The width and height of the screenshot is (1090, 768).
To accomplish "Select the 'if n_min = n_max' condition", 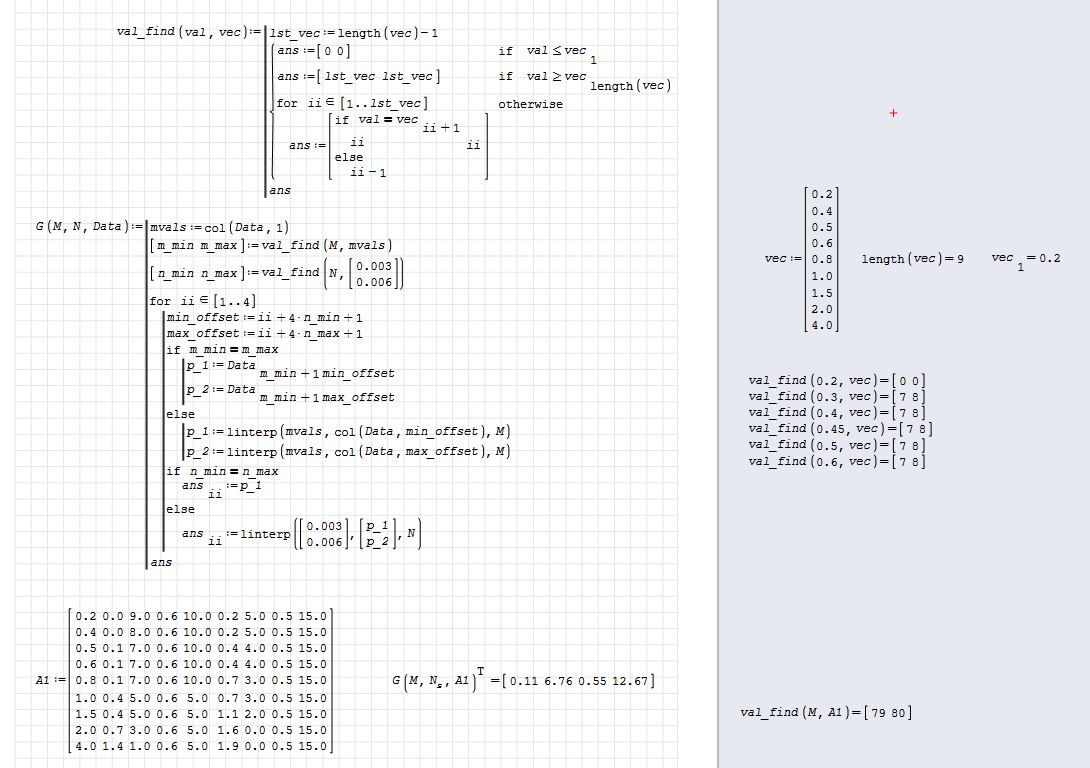I will pos(222,471).
